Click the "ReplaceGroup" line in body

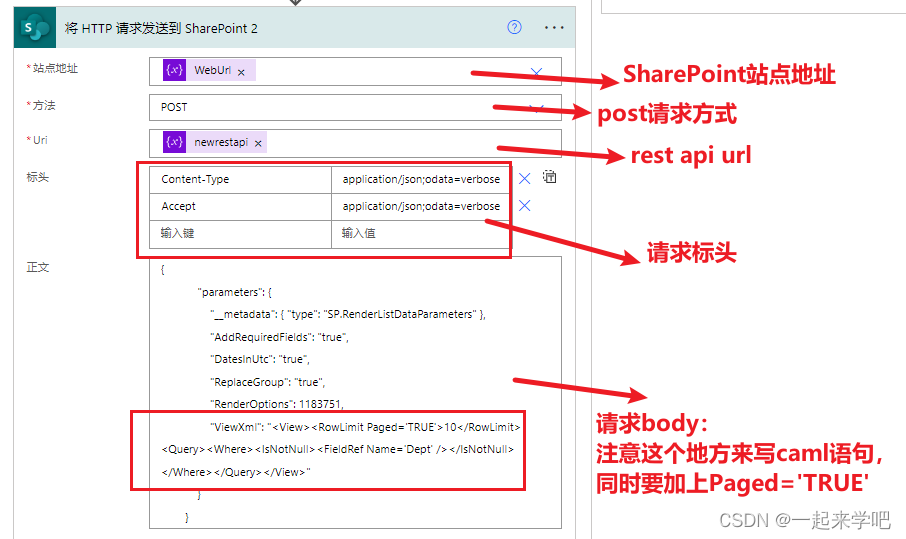(268, 382)
